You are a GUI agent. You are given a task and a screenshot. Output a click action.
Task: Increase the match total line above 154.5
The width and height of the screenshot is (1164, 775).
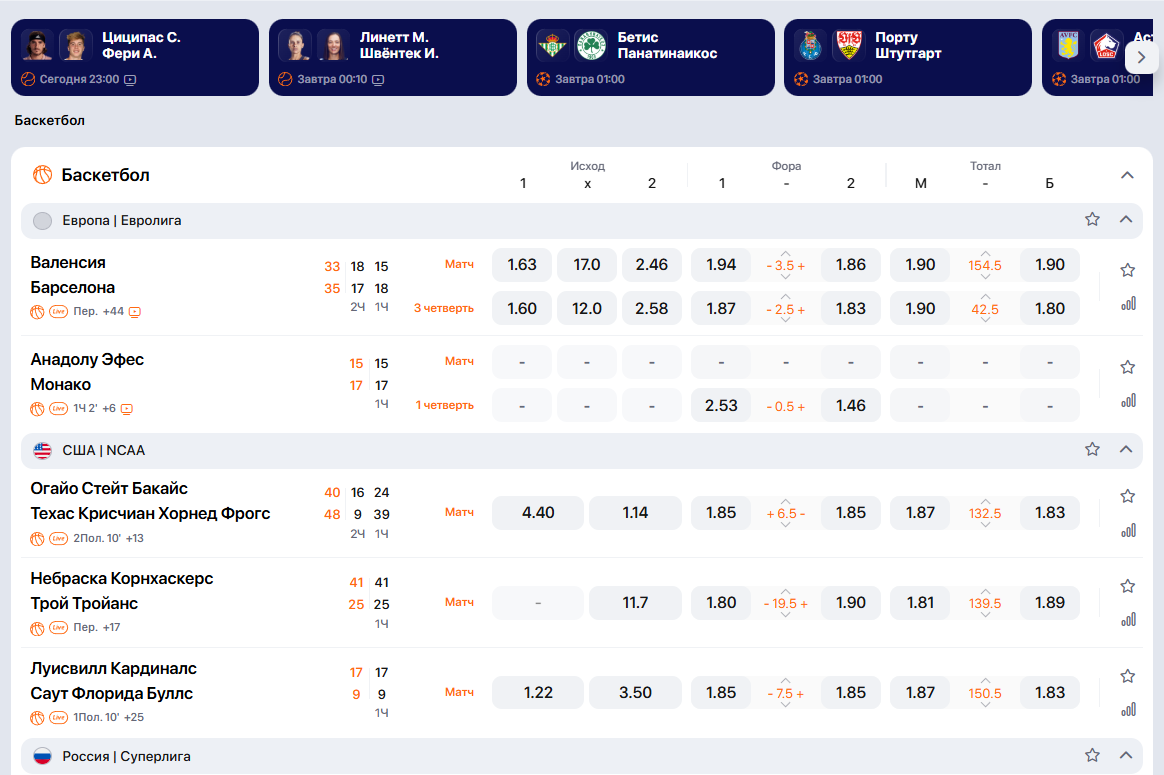click(985, 253)
